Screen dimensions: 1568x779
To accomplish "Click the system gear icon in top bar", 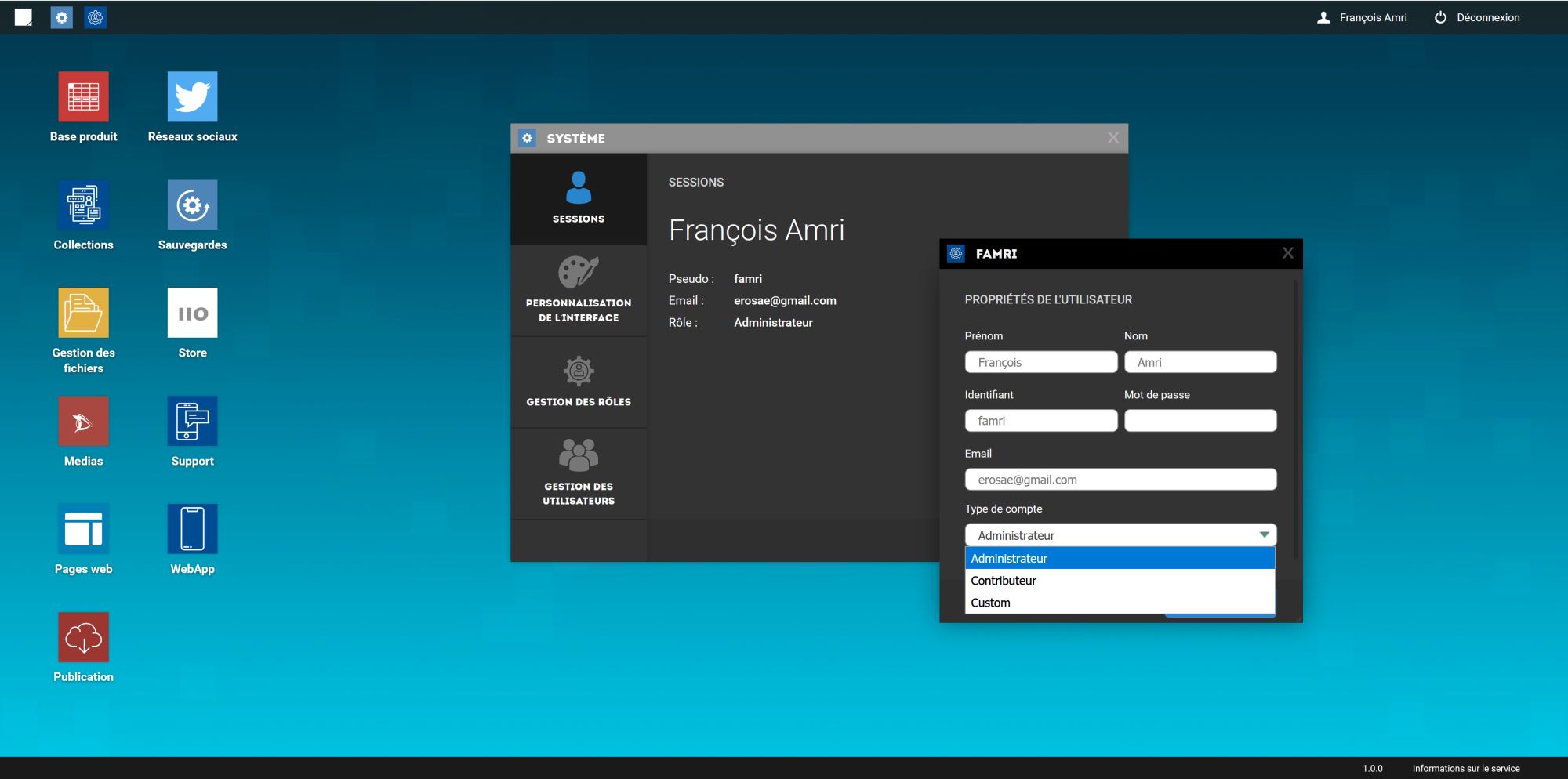I will tap(62, 17).
